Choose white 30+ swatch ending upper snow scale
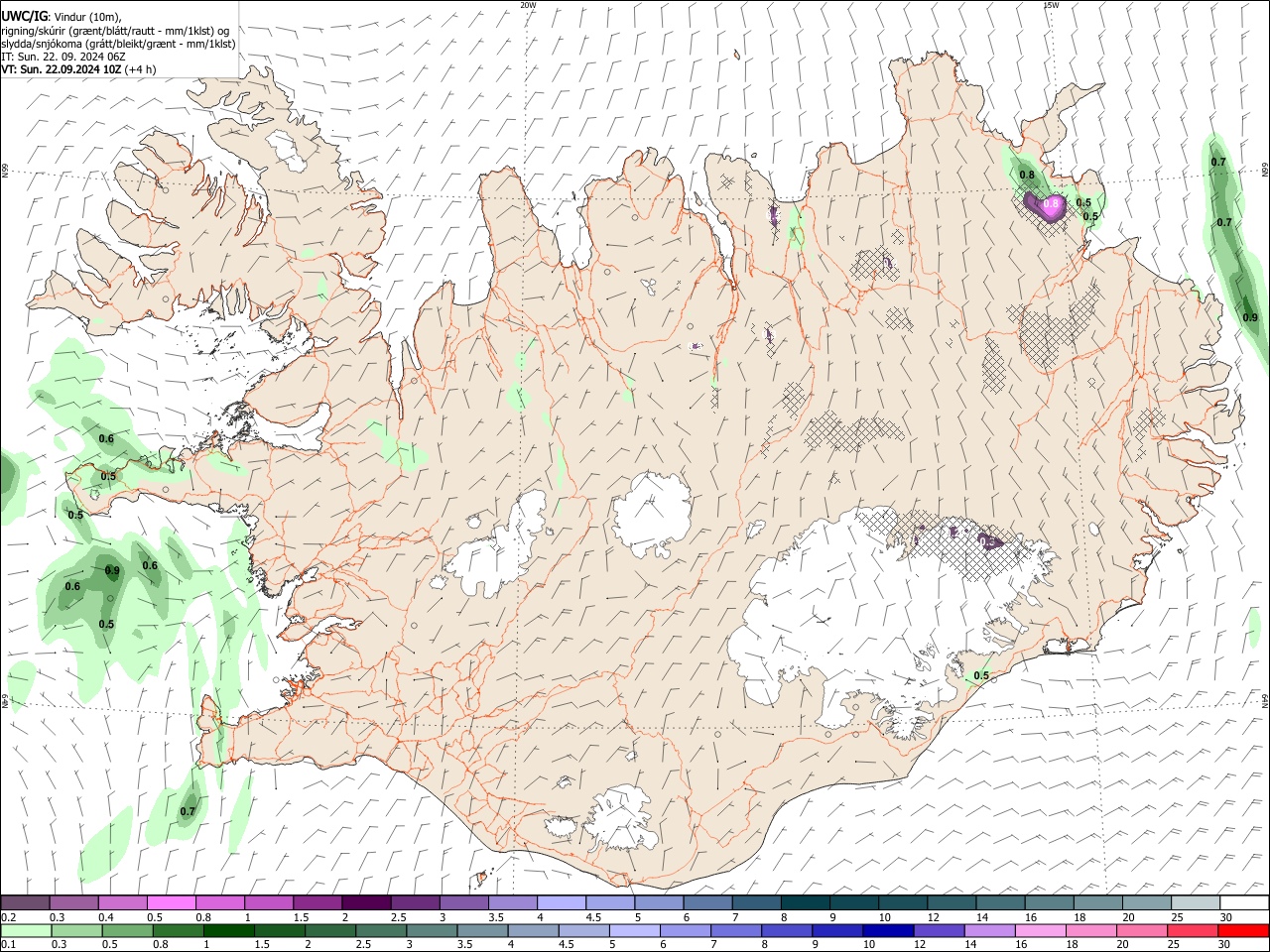This screenshot has width=1270, height=952. (x=1244, y=903)
